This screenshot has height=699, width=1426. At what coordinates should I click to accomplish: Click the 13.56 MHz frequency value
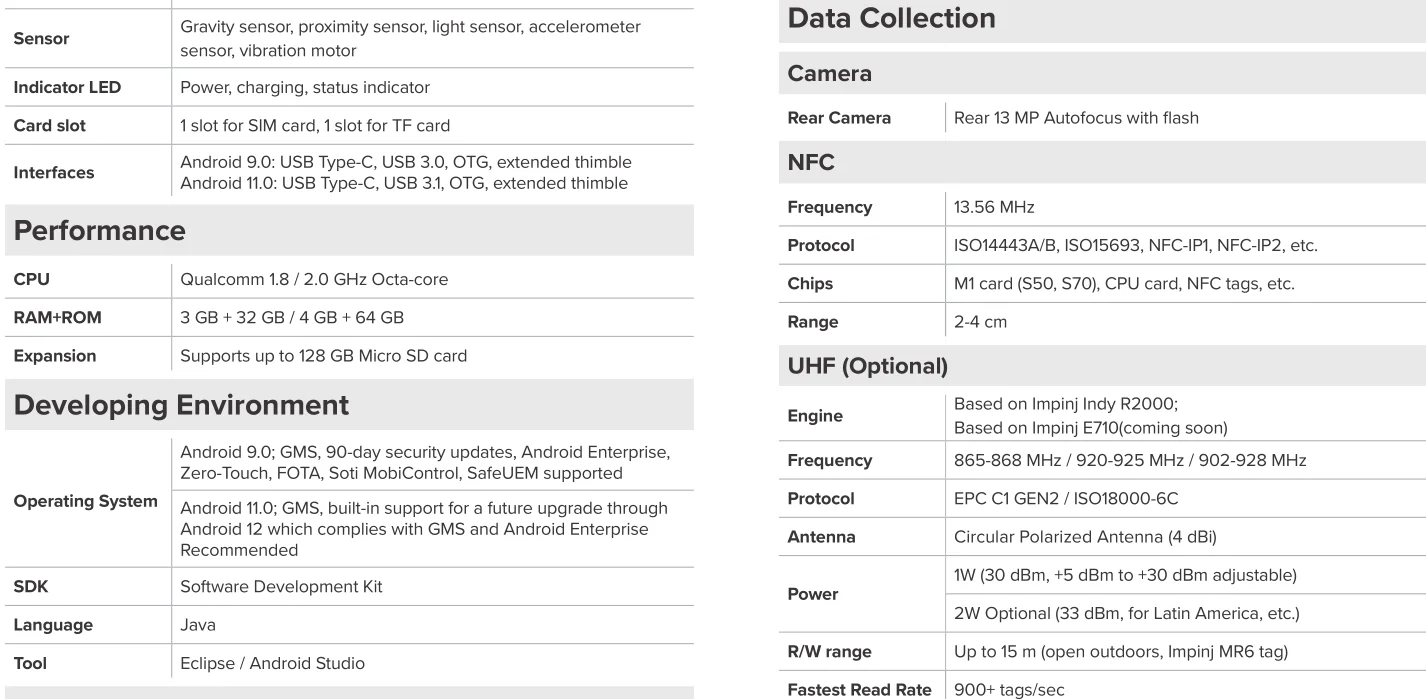994,208
